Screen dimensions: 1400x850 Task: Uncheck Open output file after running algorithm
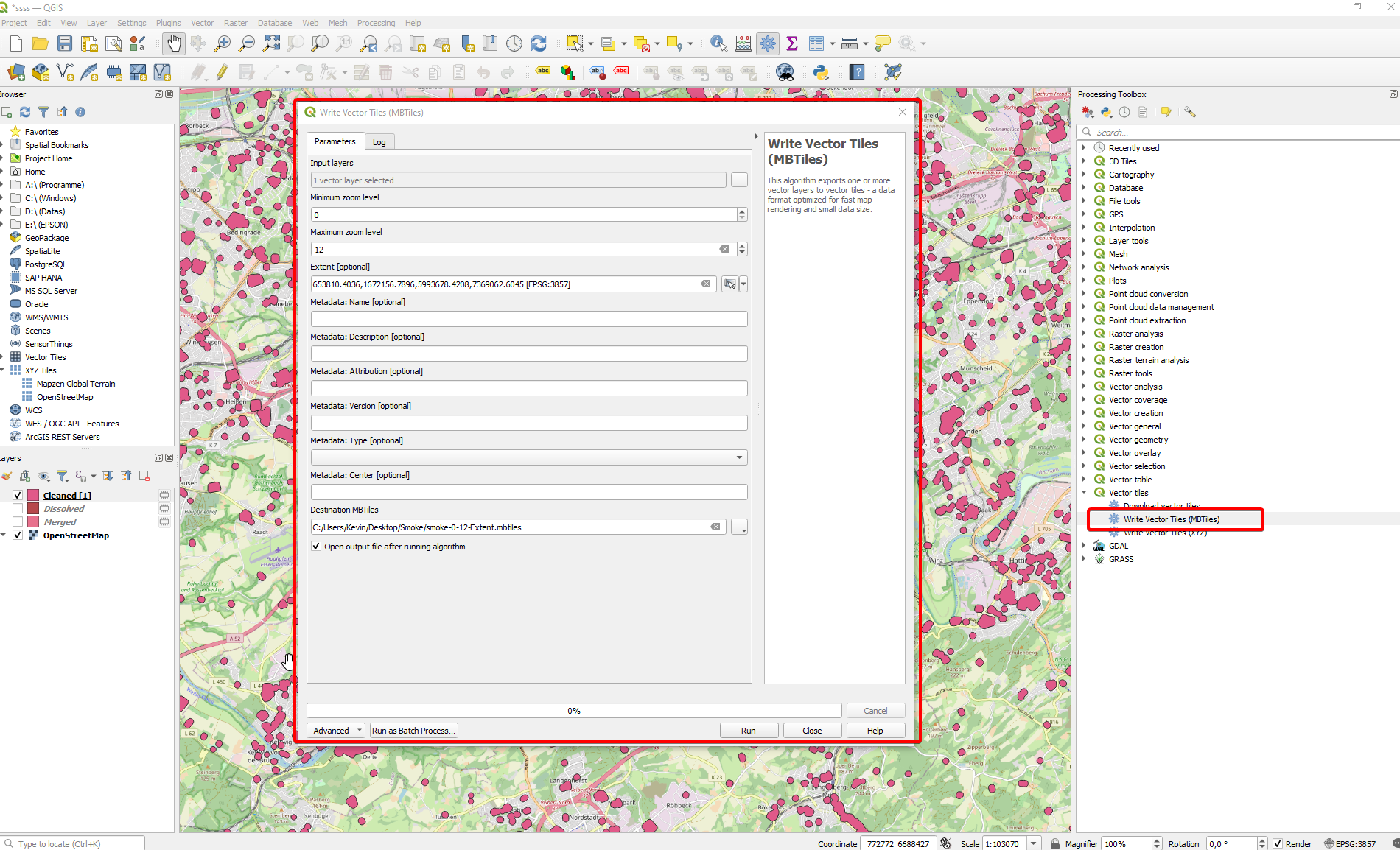316,546
